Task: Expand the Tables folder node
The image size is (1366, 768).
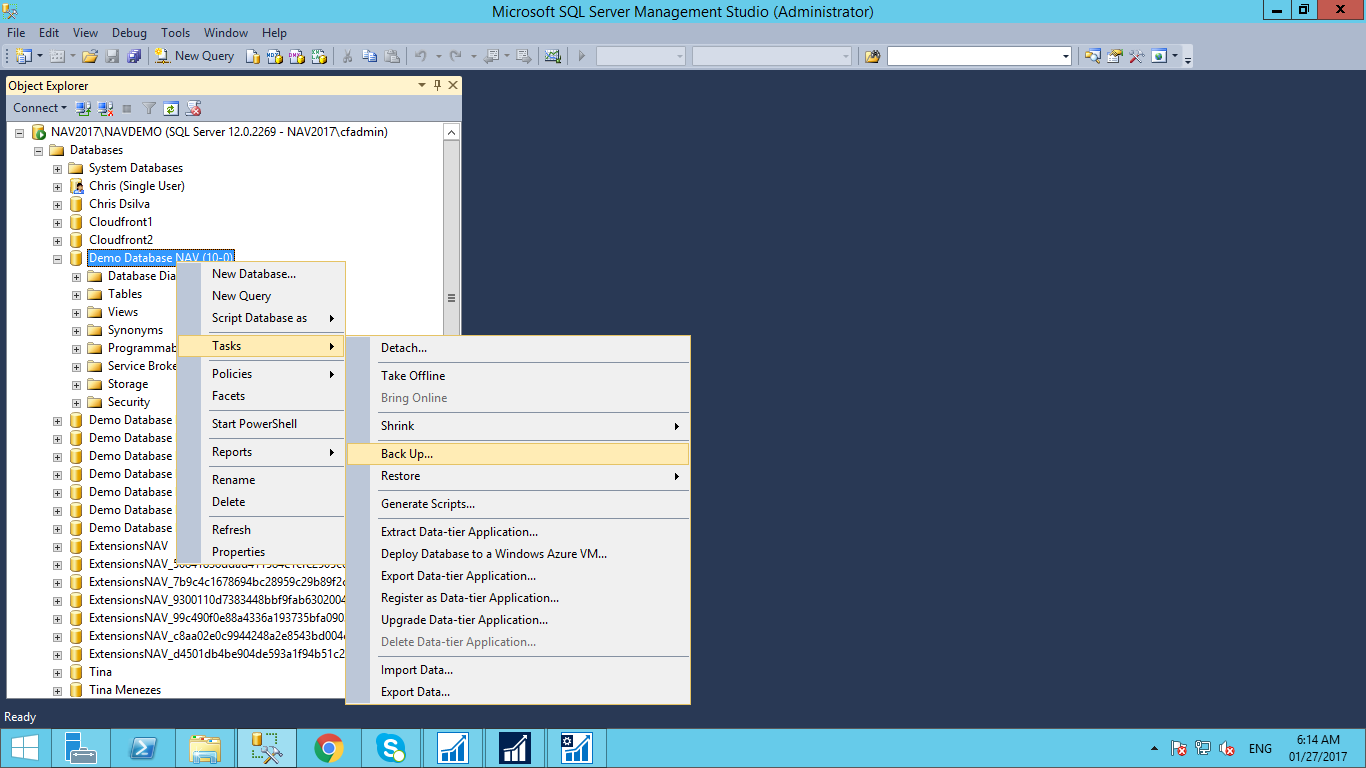Action: click(x=76, y=294)
